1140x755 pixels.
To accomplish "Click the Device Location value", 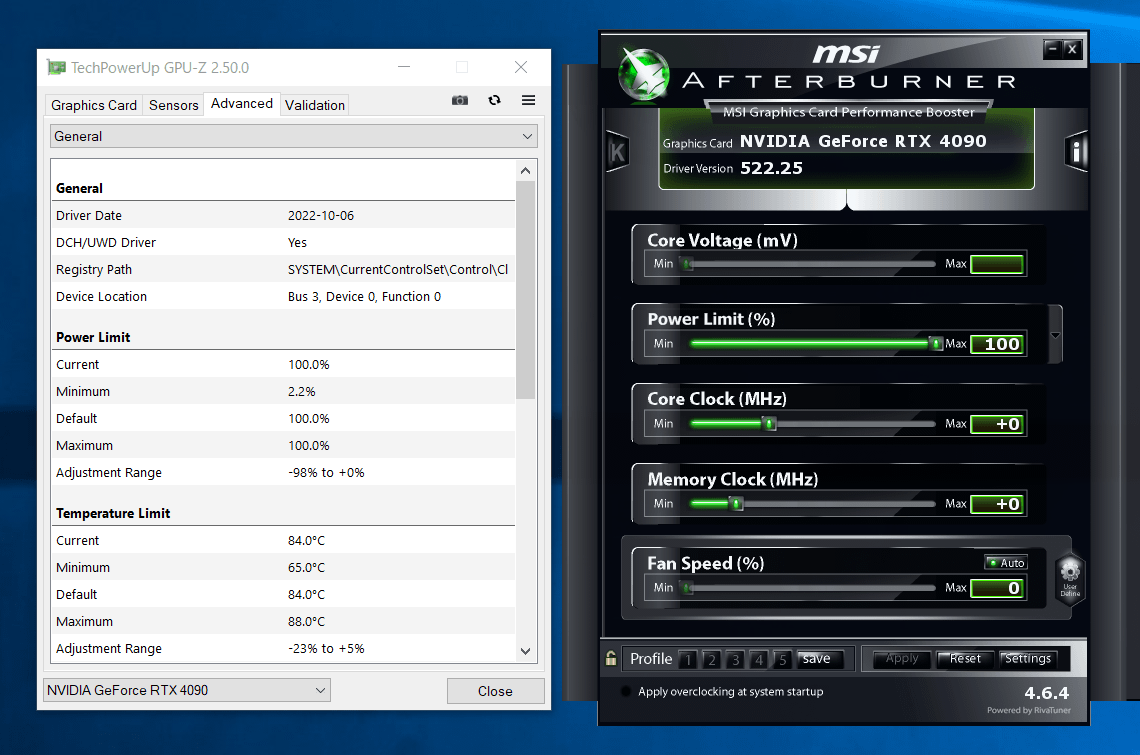I will point(364,296).
